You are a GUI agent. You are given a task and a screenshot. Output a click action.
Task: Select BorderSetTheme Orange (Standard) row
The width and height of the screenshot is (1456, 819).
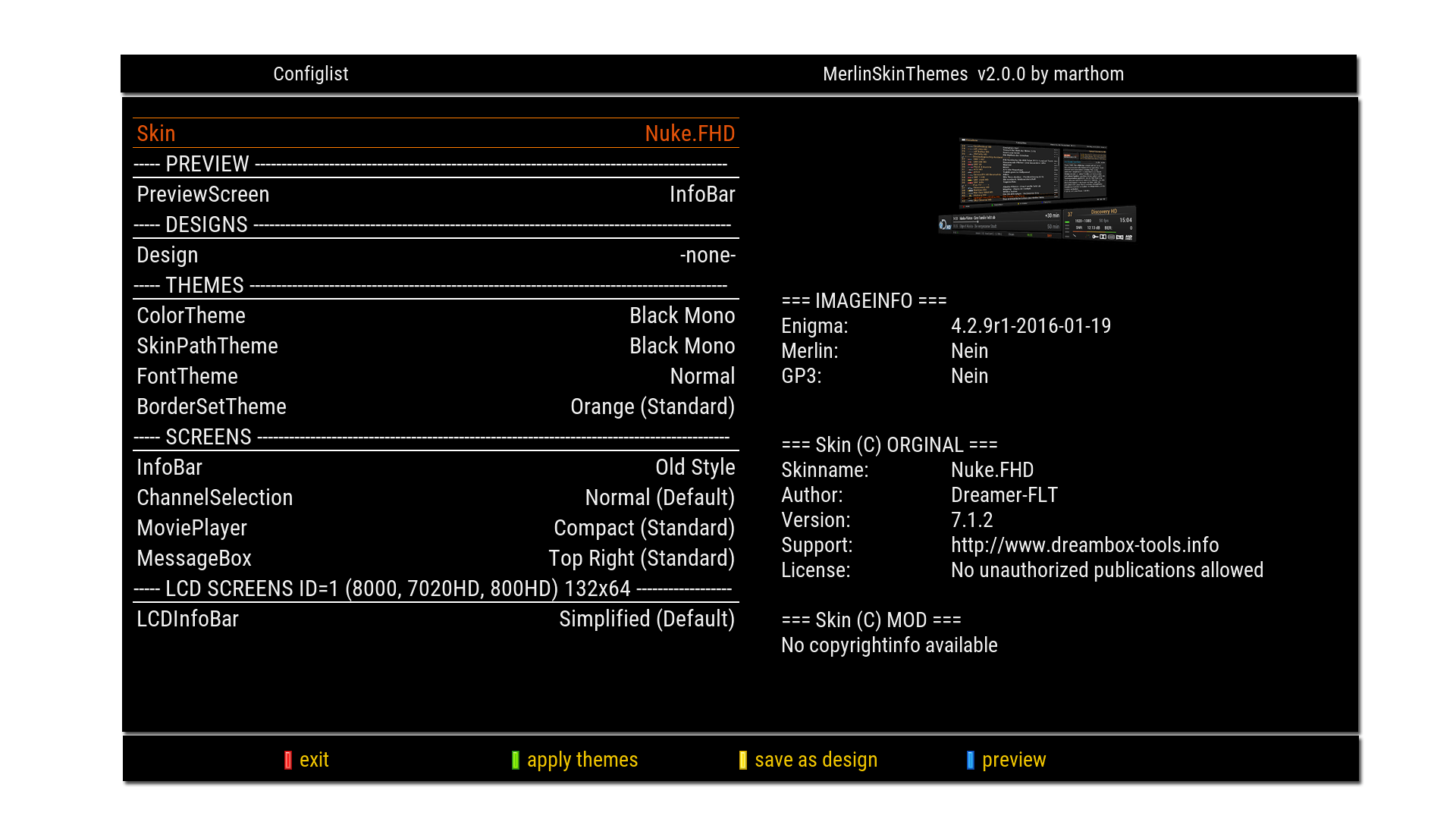click(x=436, y=406)
